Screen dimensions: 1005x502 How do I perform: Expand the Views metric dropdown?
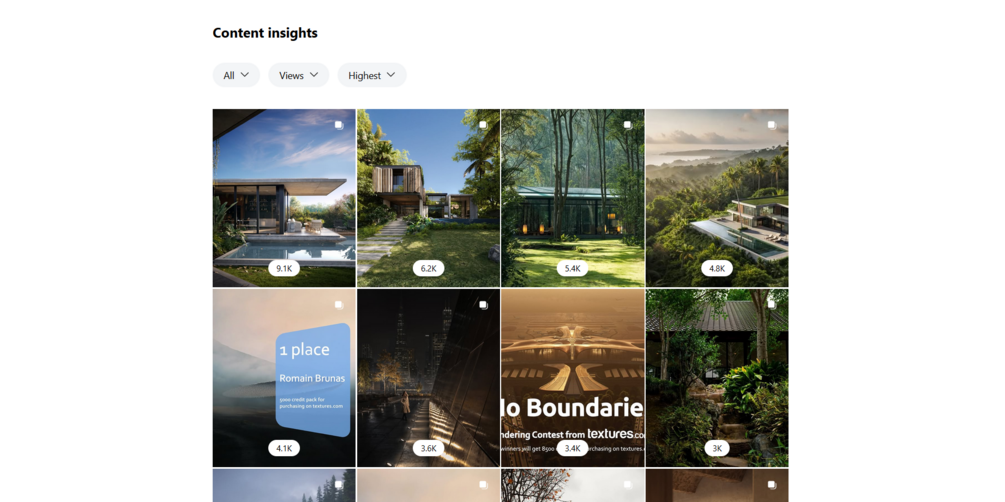299,75
